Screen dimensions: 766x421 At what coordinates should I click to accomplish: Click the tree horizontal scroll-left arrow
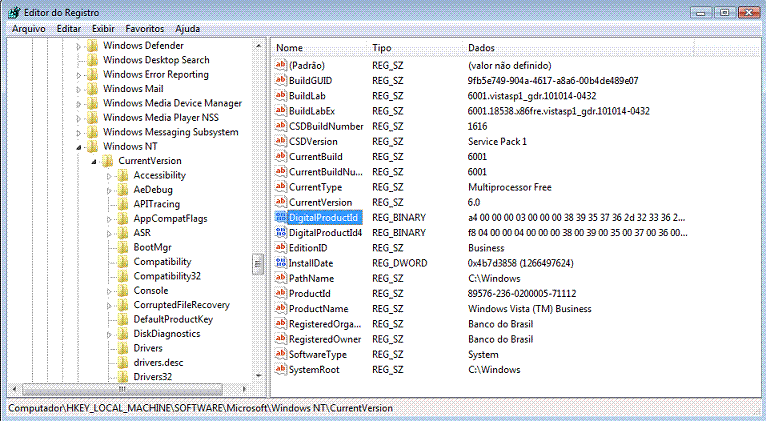pos(14,389)
